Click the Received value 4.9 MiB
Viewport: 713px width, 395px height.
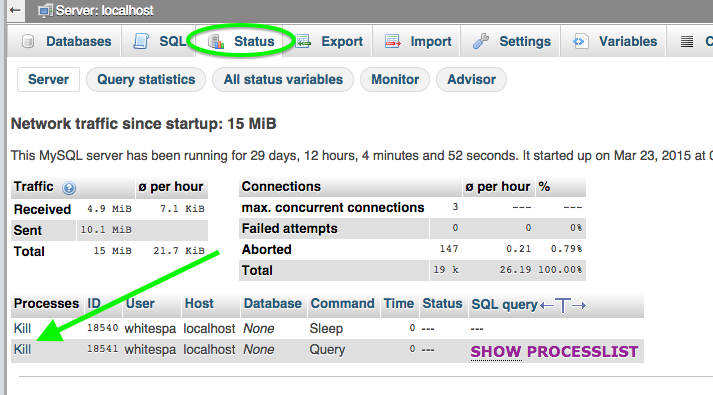point(109,209)
